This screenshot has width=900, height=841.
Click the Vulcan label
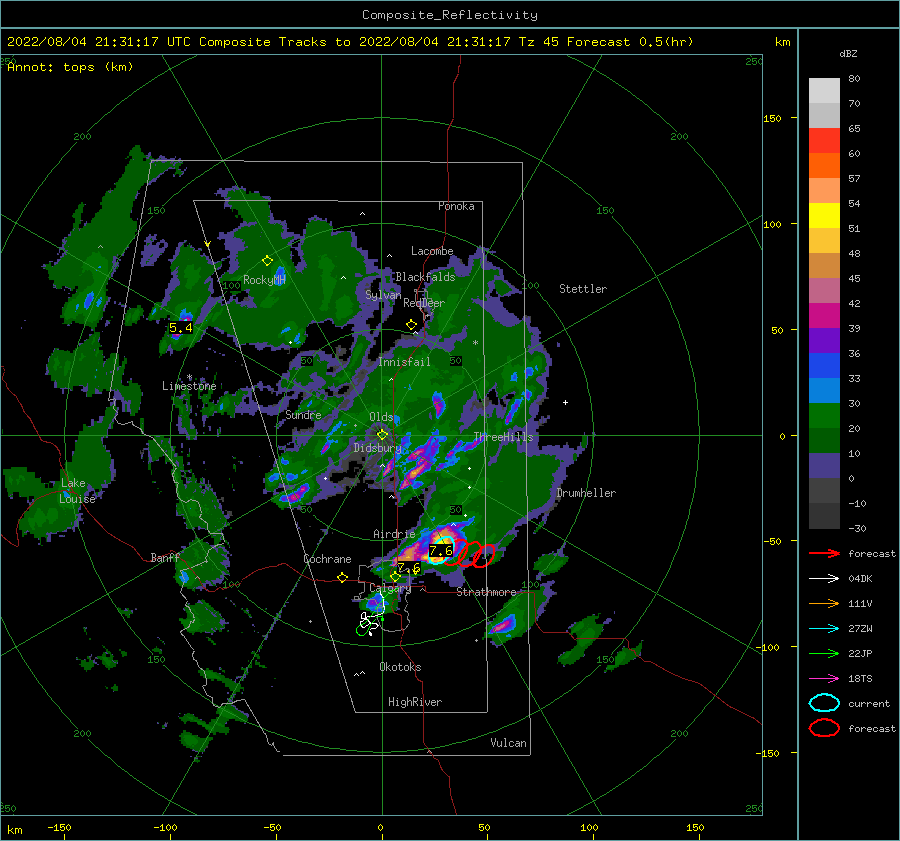[509, 743]
